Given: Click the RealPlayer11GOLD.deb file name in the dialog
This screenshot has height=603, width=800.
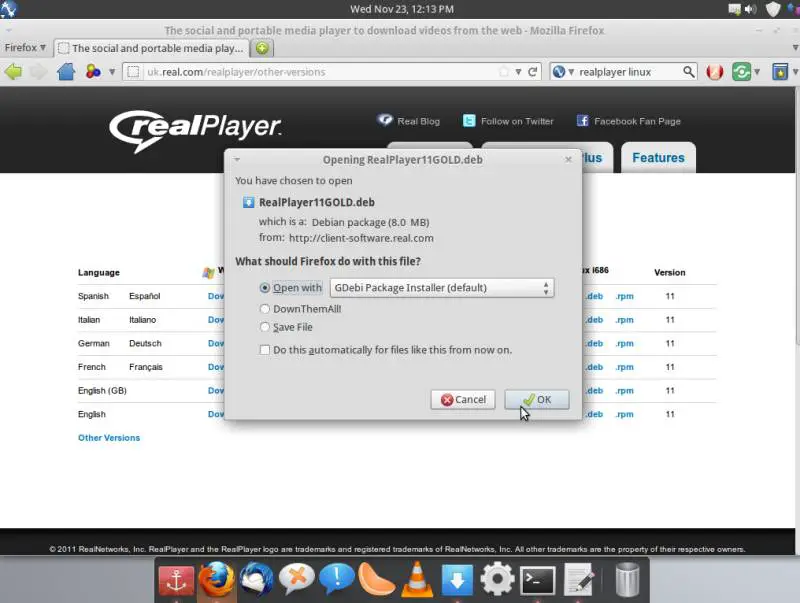Looking at the screenshot, I should [x=316, y=202].
